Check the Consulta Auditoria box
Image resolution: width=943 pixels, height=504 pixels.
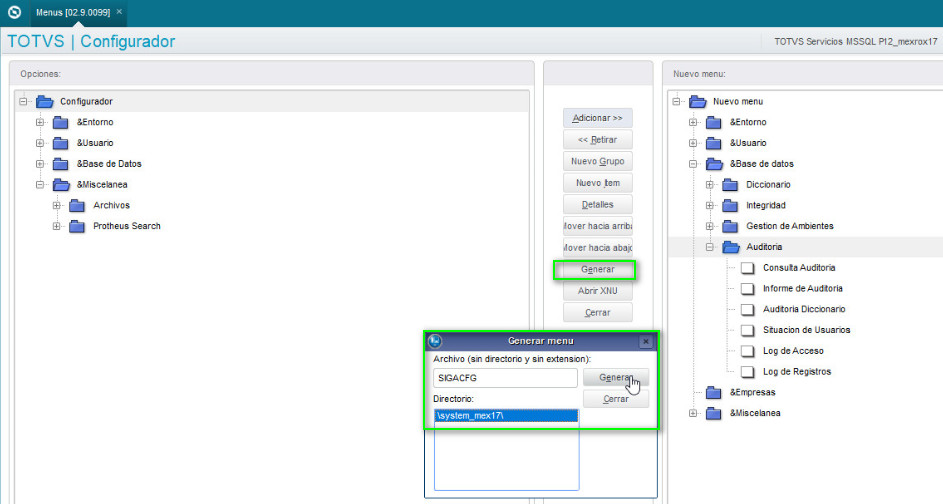pos(748,268)
